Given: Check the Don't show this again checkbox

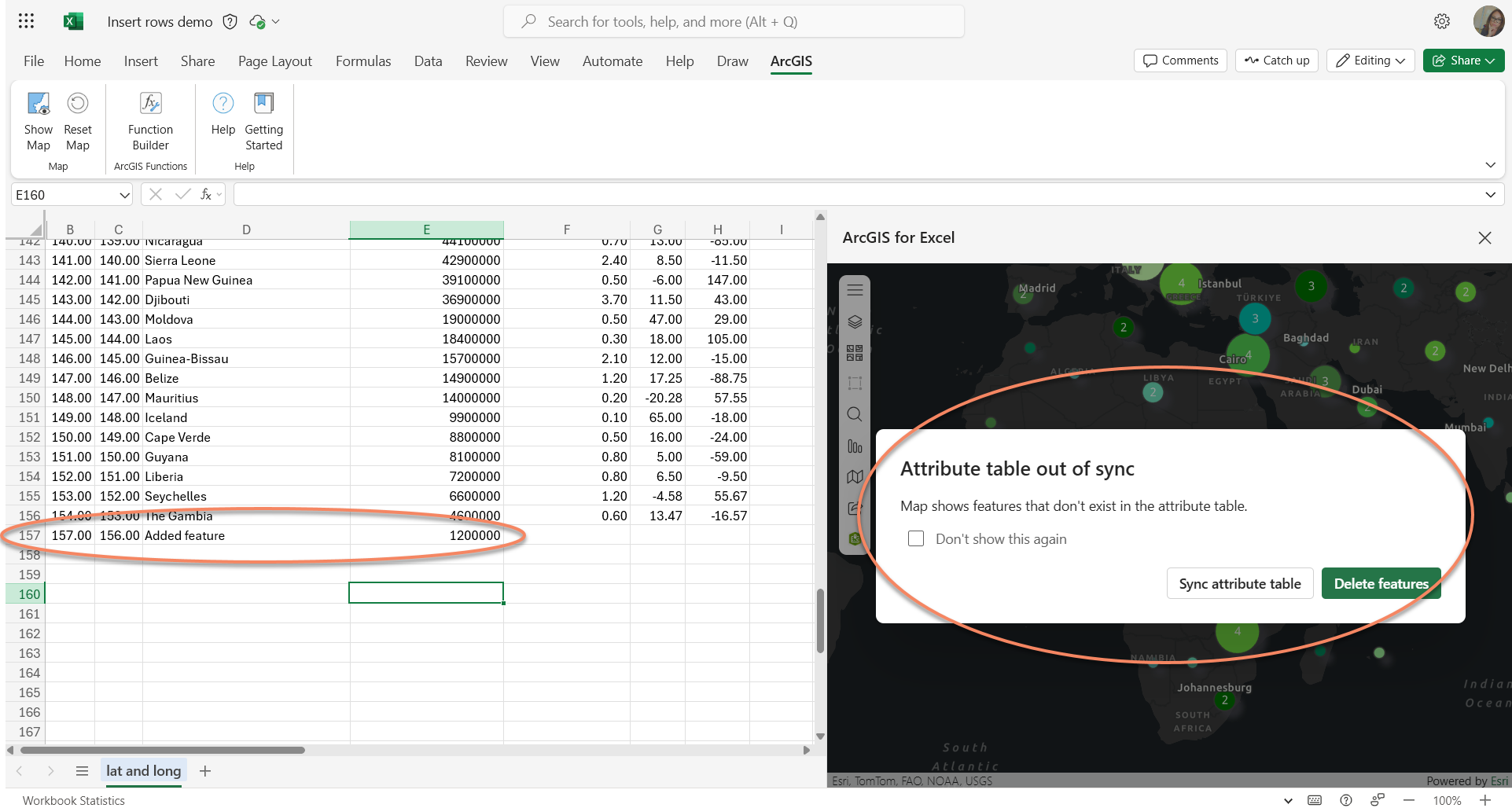Looking at the screenshot, I should pos(915,538).
